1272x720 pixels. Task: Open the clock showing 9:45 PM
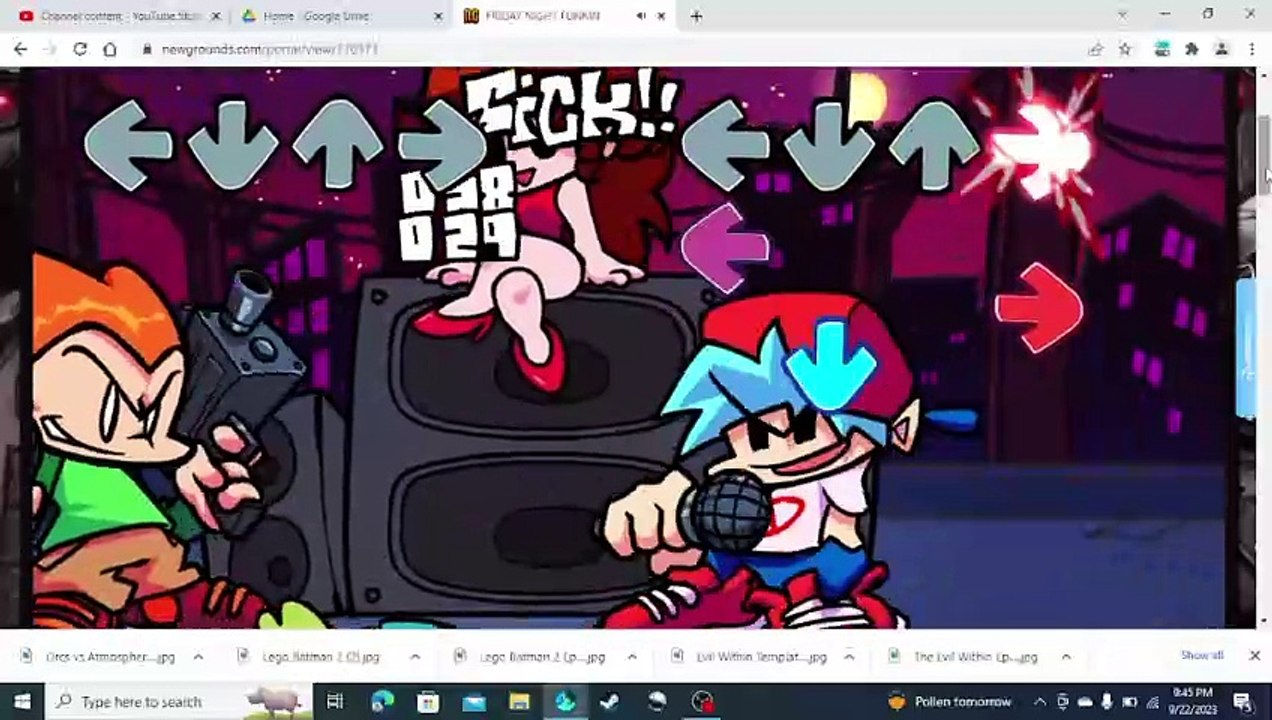point(1194,701)
